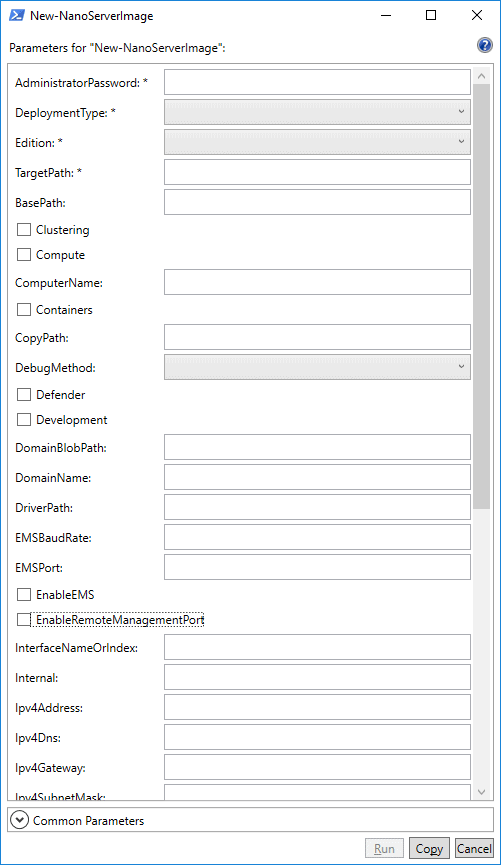Click the Copy button
The image size is (501, 865).
pyautogui.click(x=429, y=848)
